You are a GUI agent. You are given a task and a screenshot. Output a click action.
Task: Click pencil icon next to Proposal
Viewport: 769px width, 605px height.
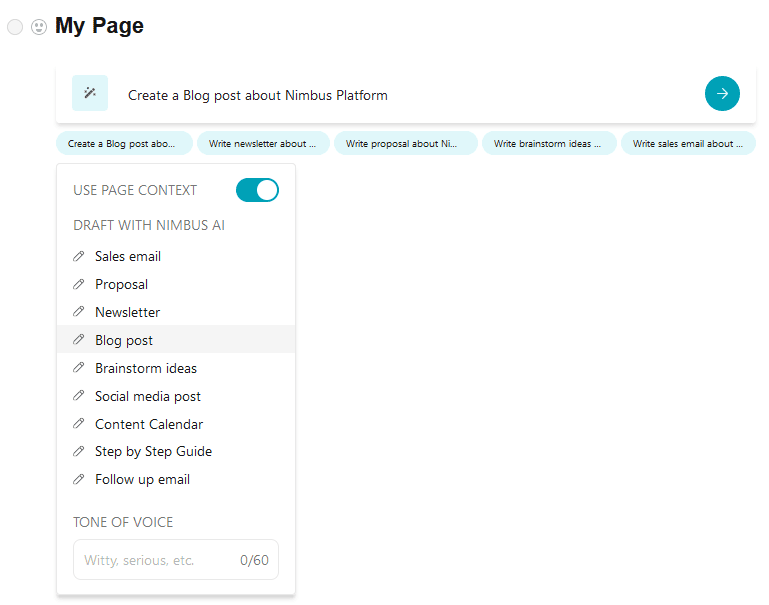tap(78, 284)
